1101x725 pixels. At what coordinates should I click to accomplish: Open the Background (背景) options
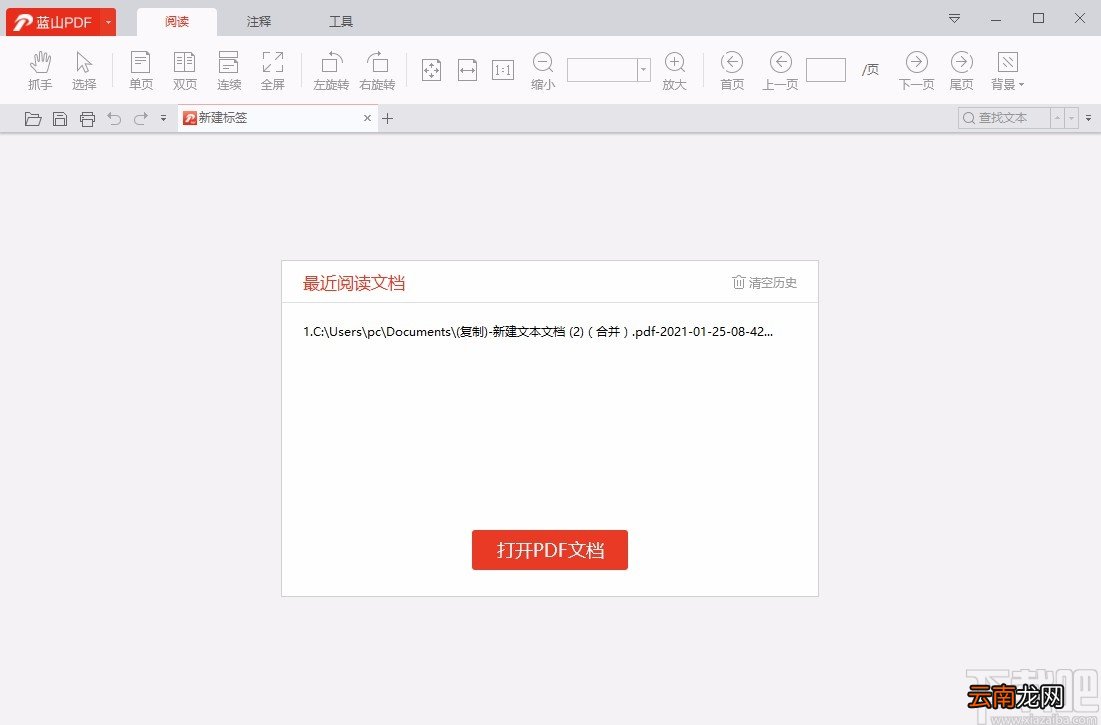coord(1008,70)
